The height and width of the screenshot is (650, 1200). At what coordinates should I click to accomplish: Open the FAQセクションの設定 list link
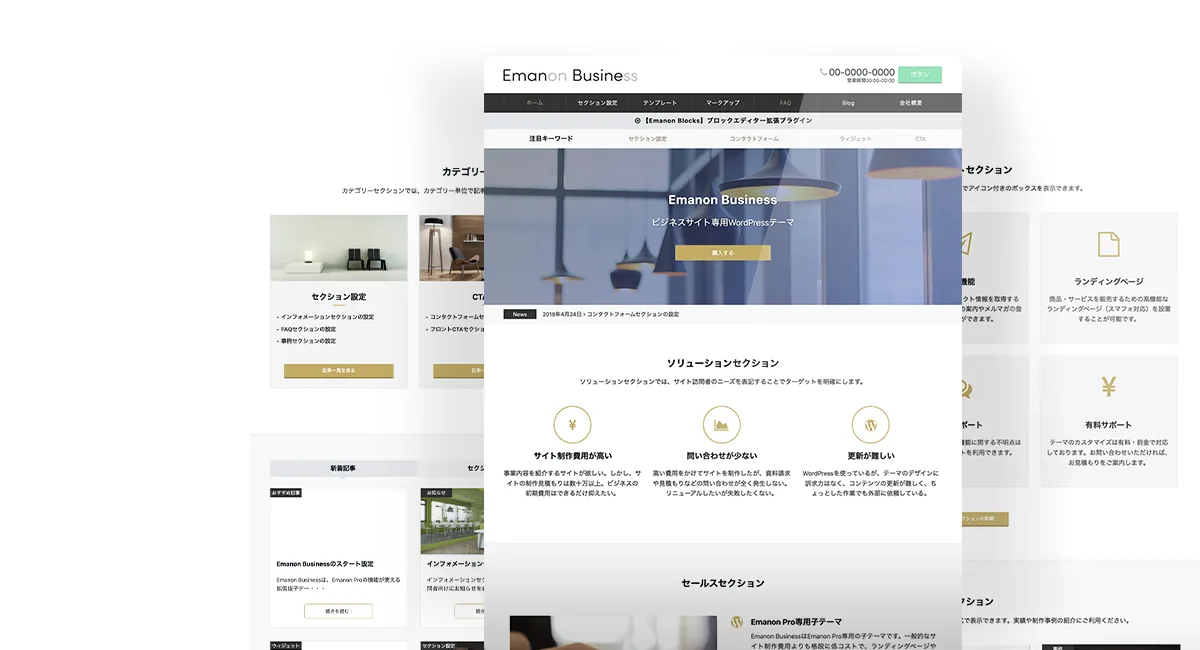306,329
